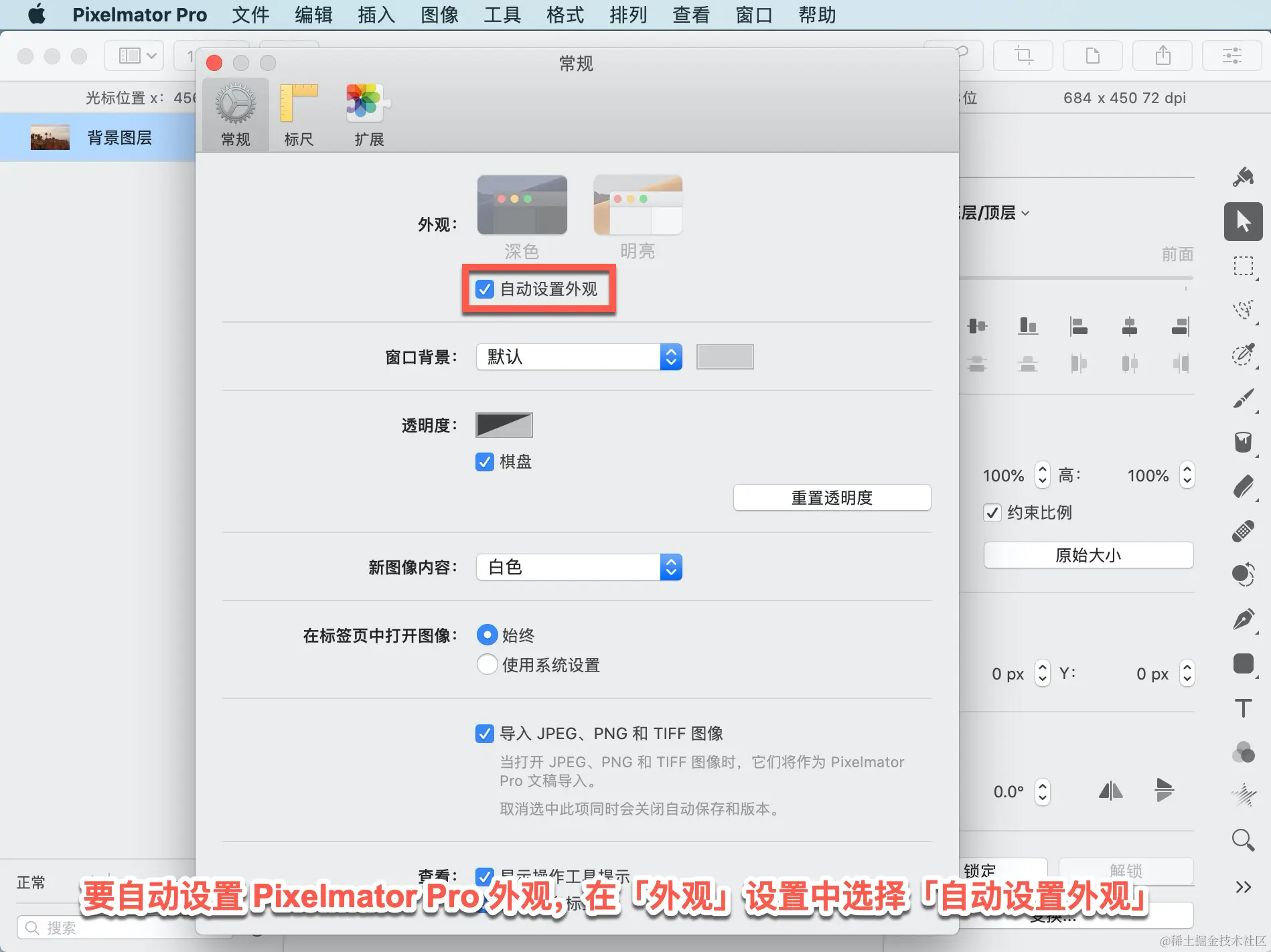Click the Y position stepper

(1187, 673)
